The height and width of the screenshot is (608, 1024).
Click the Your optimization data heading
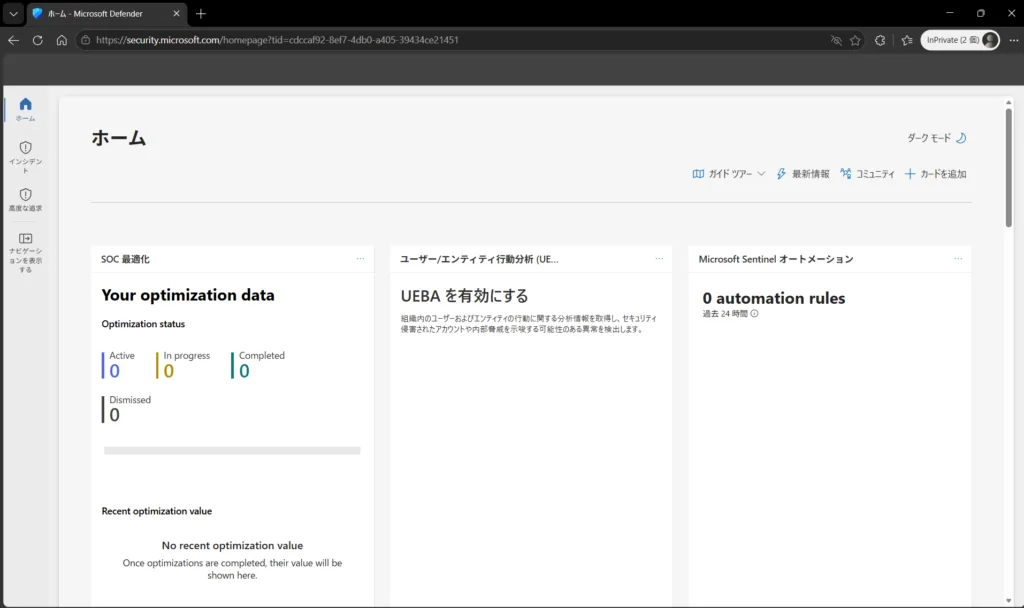188,295
